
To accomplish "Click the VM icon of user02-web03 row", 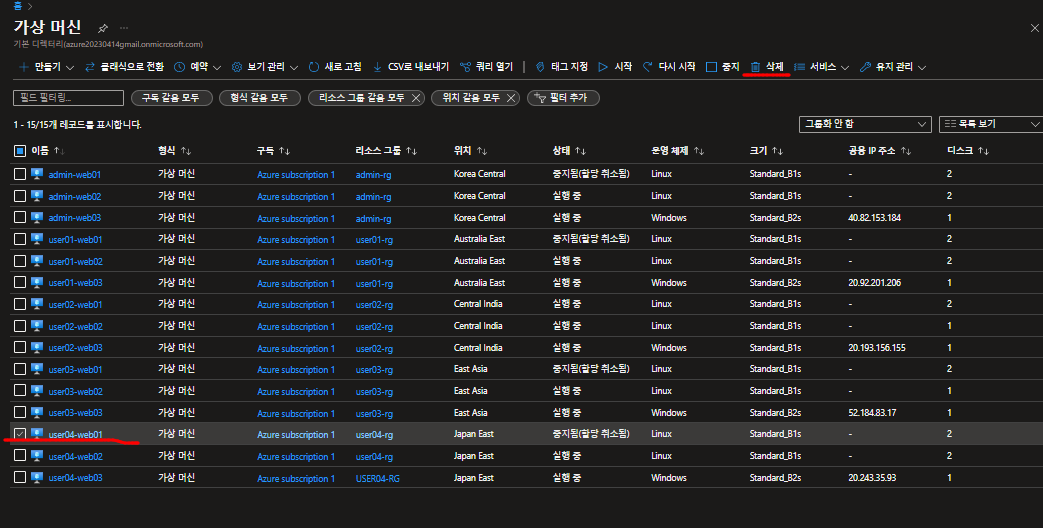I will click(x=37, y=347).
